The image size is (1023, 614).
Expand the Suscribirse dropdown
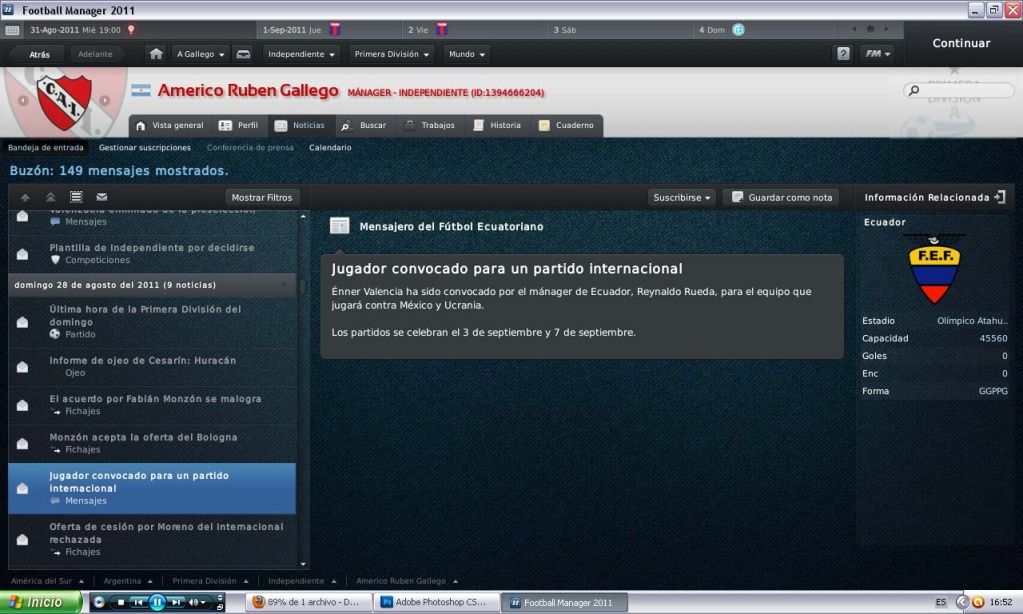(682, 197)
